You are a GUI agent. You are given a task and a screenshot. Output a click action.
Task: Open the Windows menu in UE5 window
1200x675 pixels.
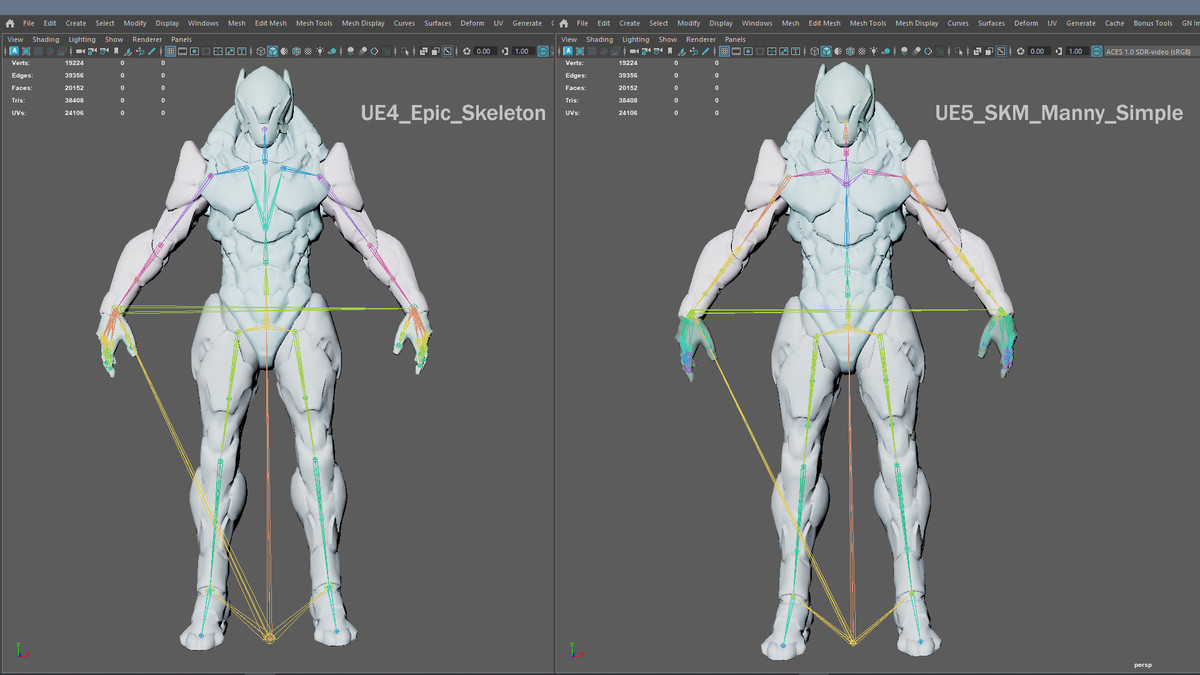pyautogui.click(x=757, y=23)
